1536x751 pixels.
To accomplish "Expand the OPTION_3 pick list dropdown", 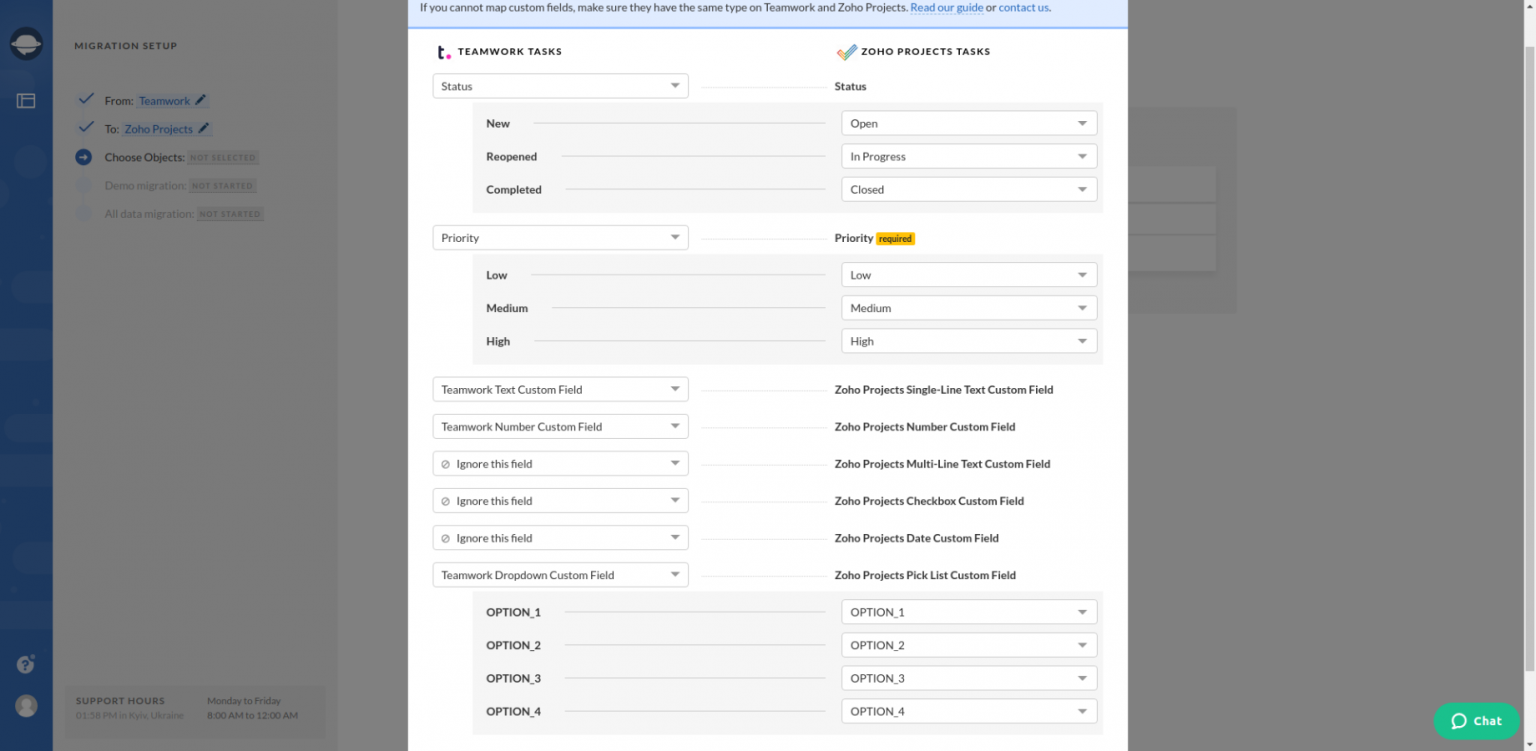I will [x=968, y=678].
